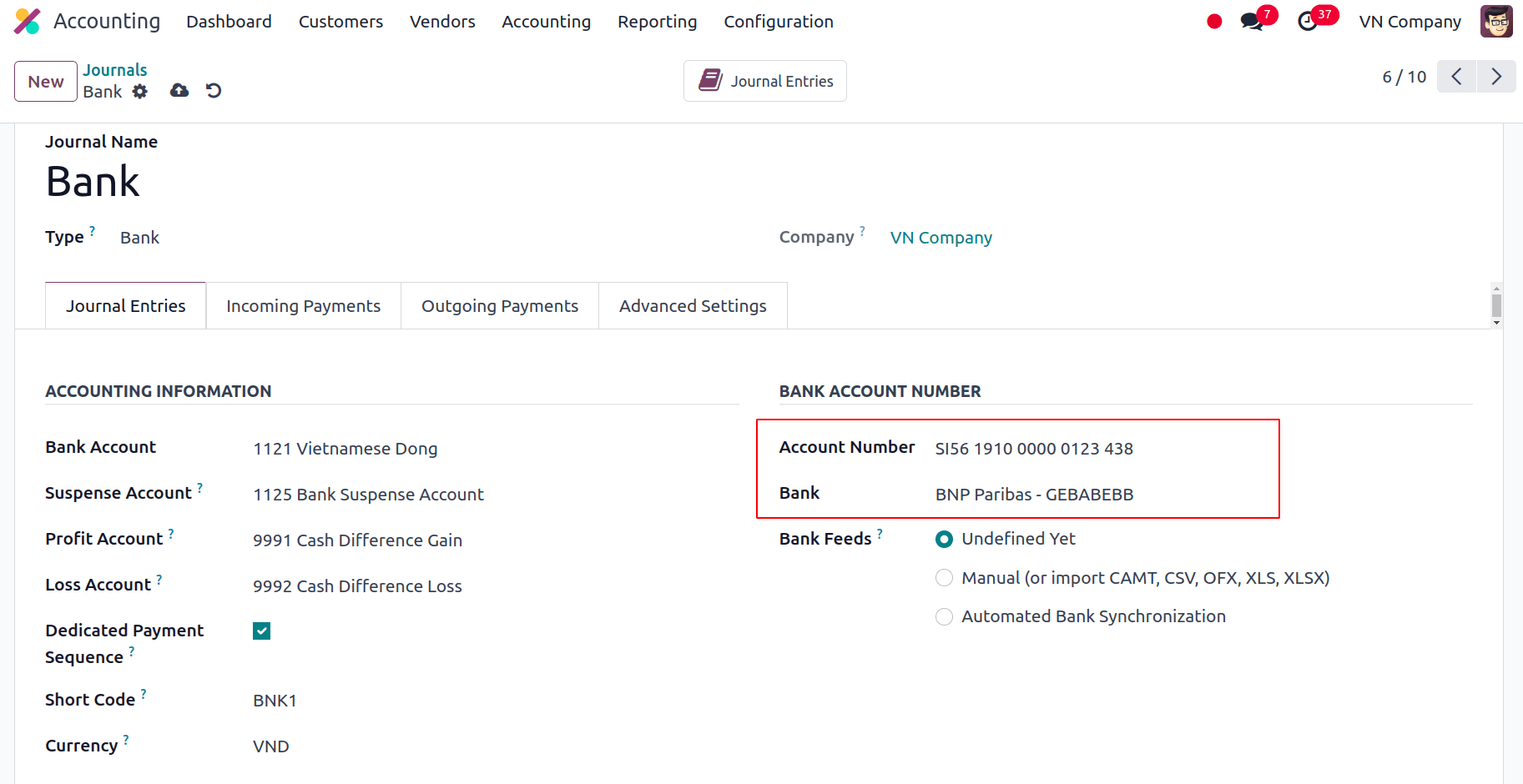This screenshot has height=784, width=1523.
Task: Go to previous record using left chevron
Action: pyautogui.click(x=1456, y=77)
